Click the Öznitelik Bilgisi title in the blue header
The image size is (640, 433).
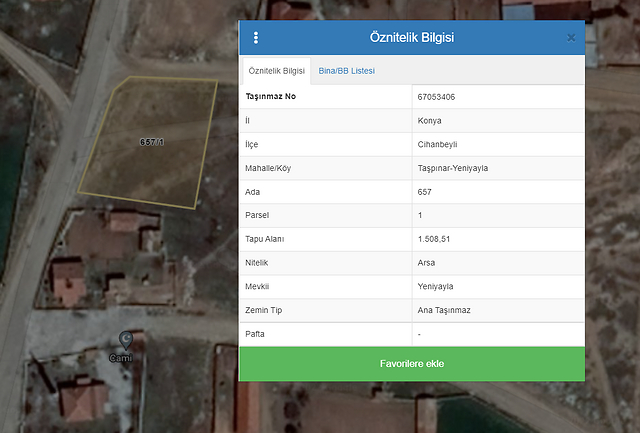pyautogui.click(x=412, y=38)
